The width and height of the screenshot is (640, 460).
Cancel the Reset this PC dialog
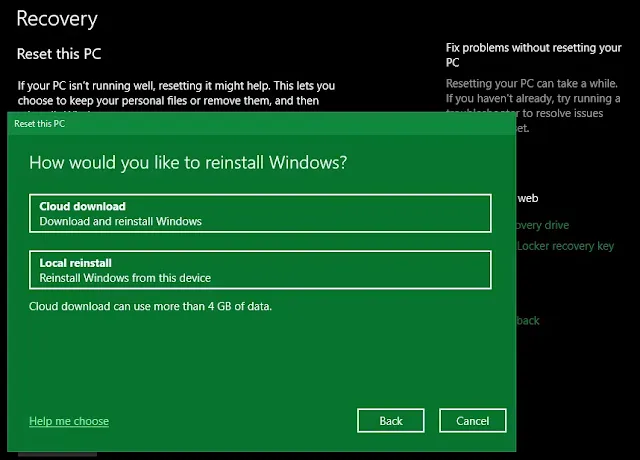click(473, 420)
